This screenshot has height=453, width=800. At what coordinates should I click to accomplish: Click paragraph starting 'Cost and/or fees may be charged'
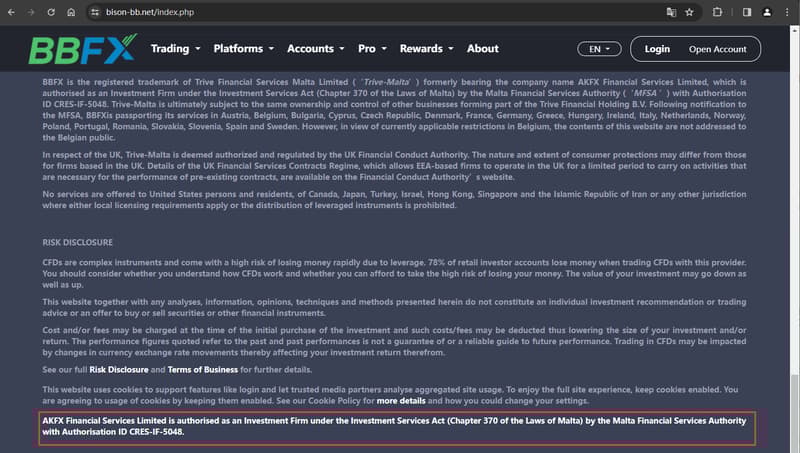[x=394, y=341]
